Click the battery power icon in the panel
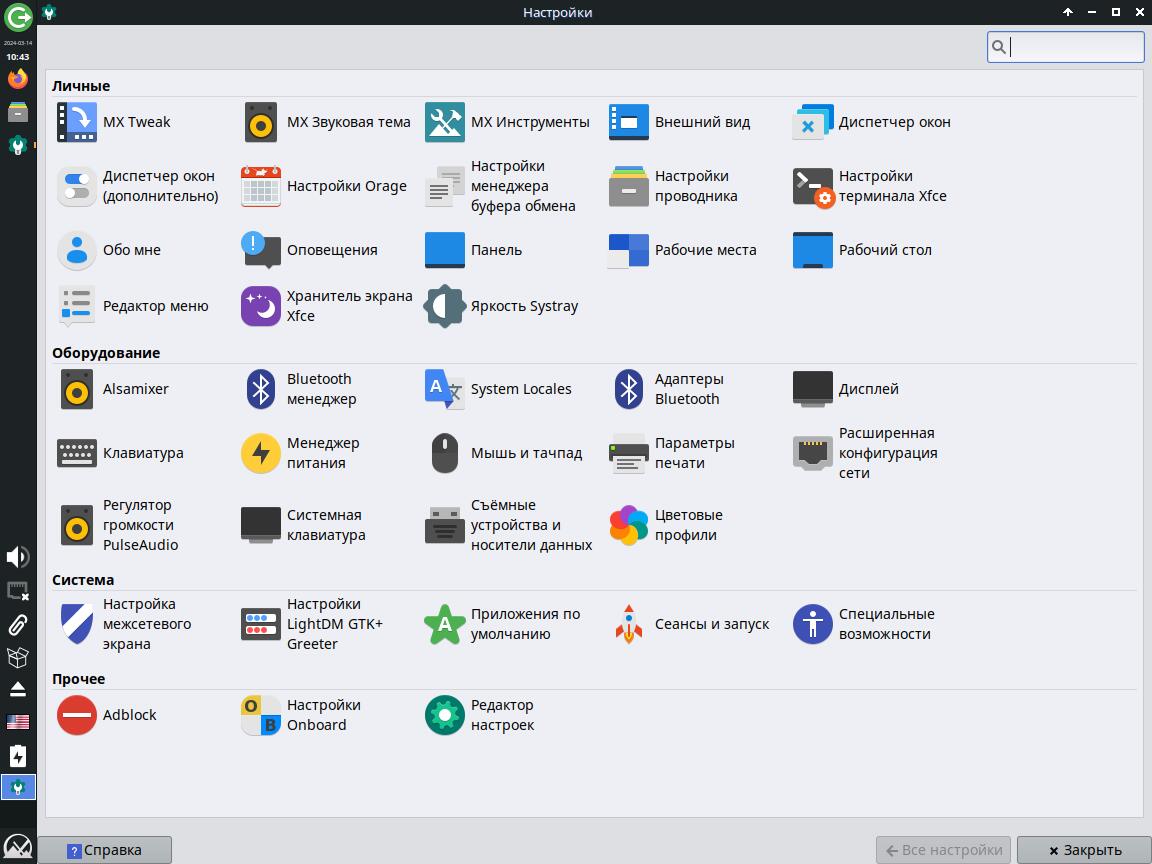The image size is (1152, 864). click(x=18, y=756)
